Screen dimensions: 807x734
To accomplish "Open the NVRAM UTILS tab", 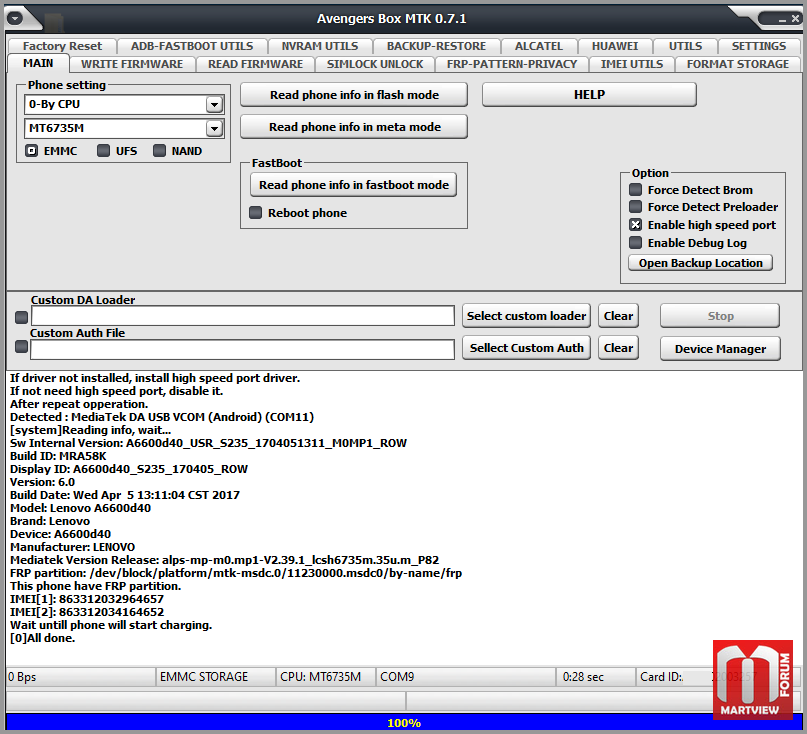I will coord(320,46).
